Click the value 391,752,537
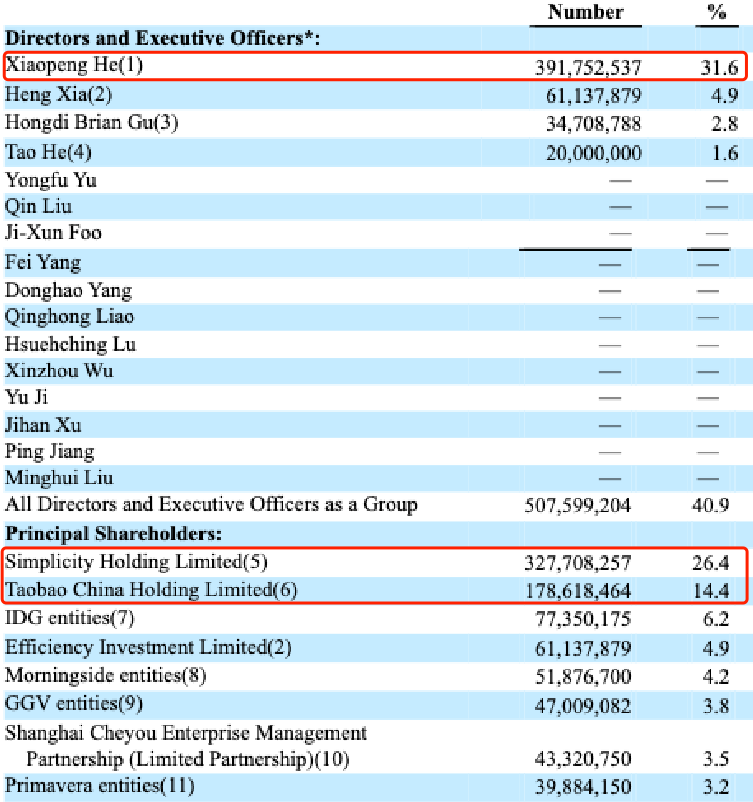753x802 pixels. (x=588, y=68)
